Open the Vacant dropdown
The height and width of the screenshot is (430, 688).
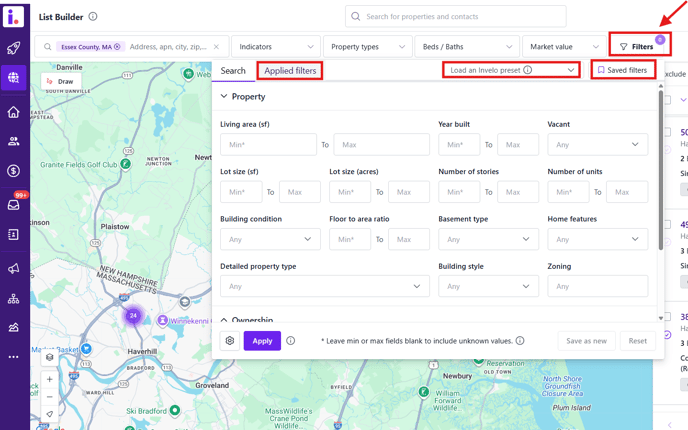tap(597, 145)
